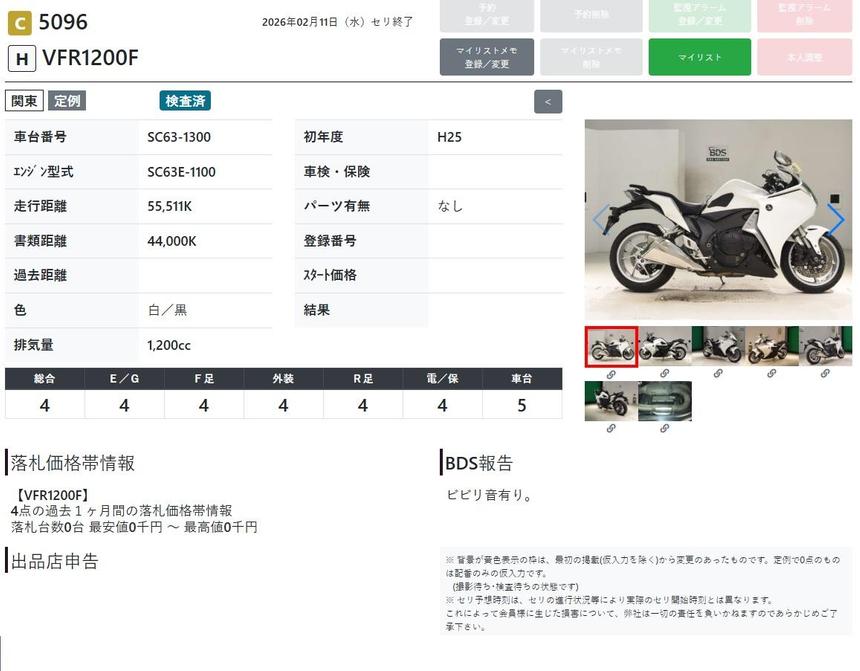Click the green マイリスト button
This screenshot has width=860, height=671.
(x=700, y=57)
